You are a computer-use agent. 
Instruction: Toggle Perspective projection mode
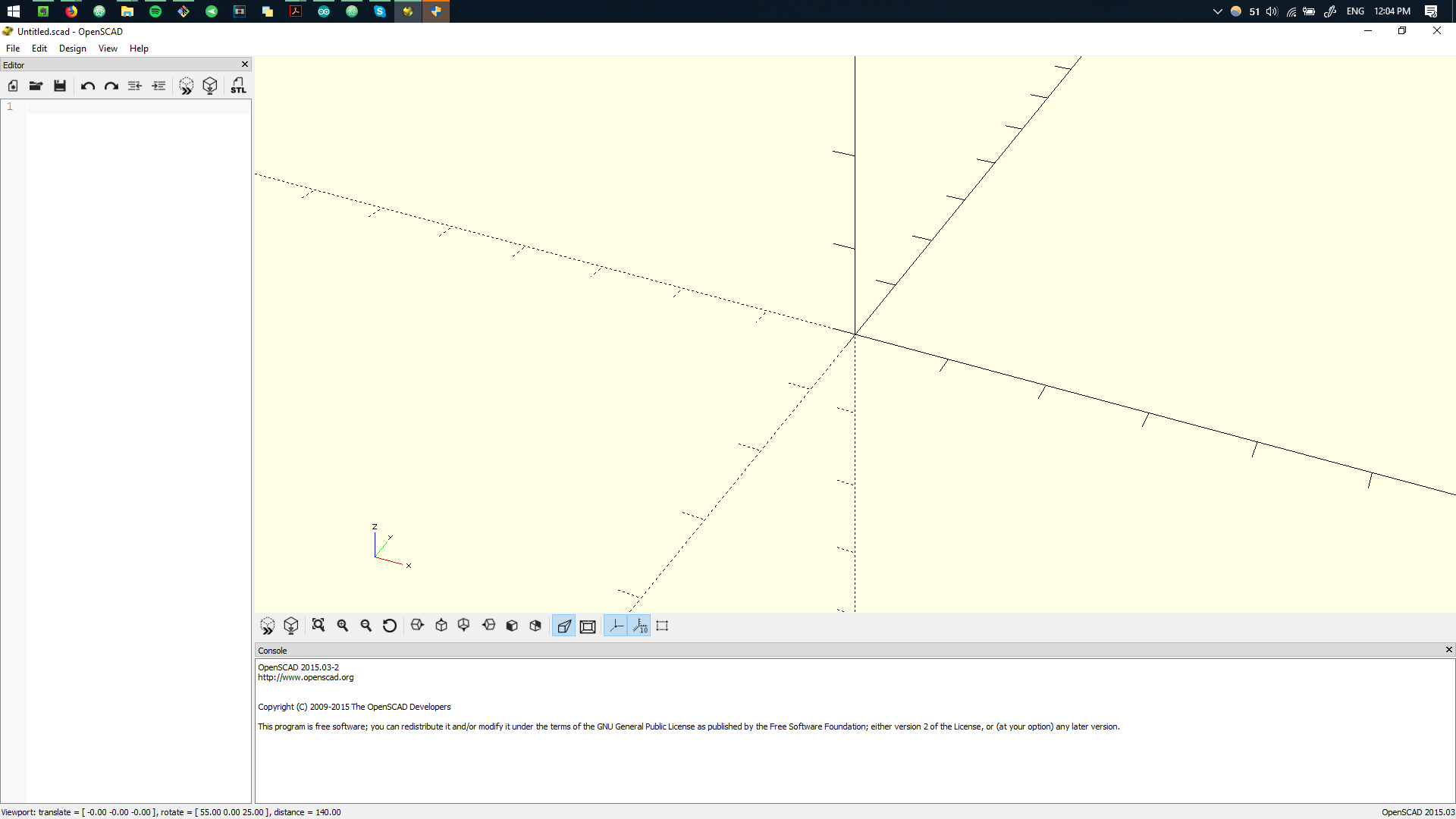564,626
